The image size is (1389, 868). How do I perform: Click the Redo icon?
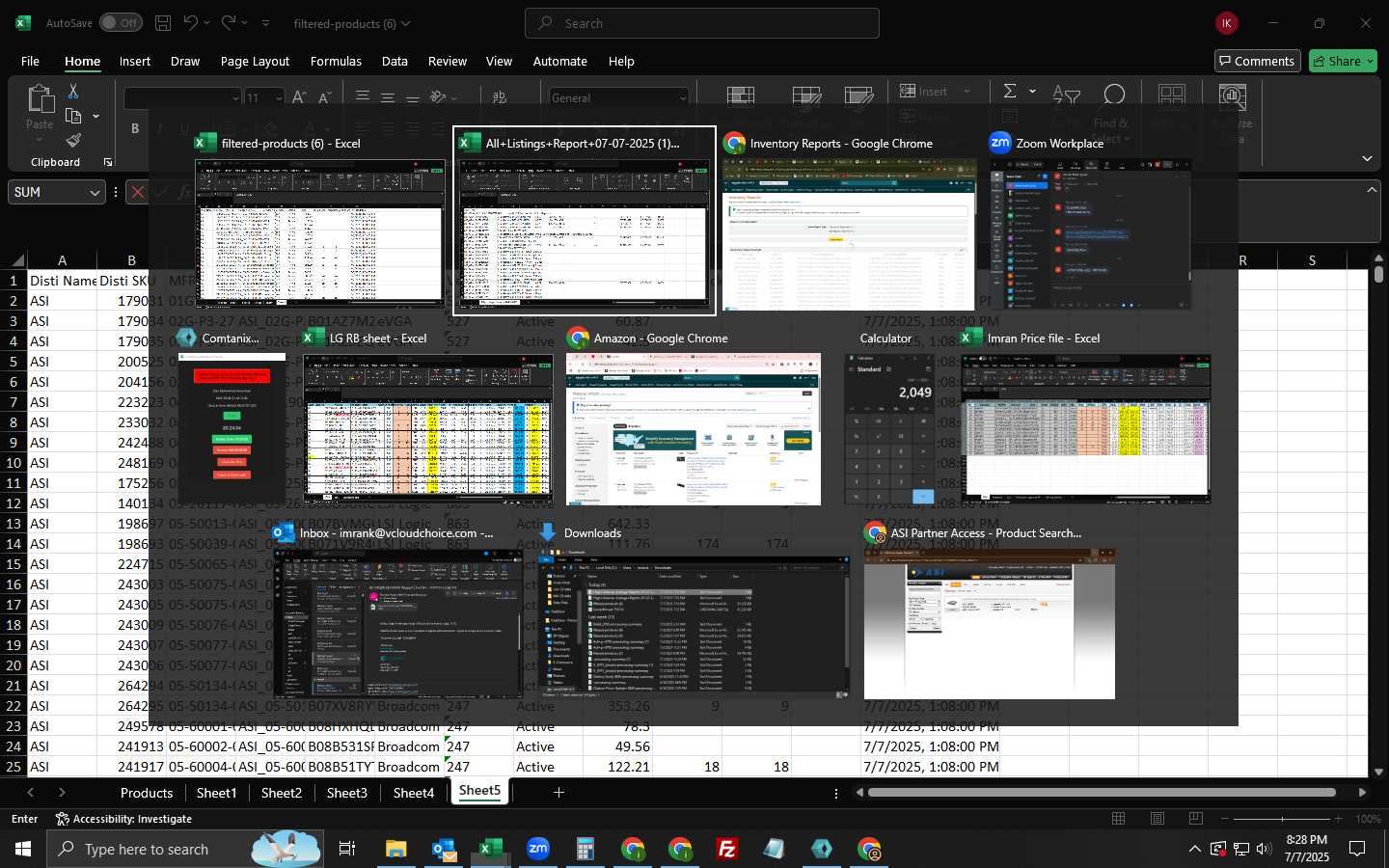229,22
